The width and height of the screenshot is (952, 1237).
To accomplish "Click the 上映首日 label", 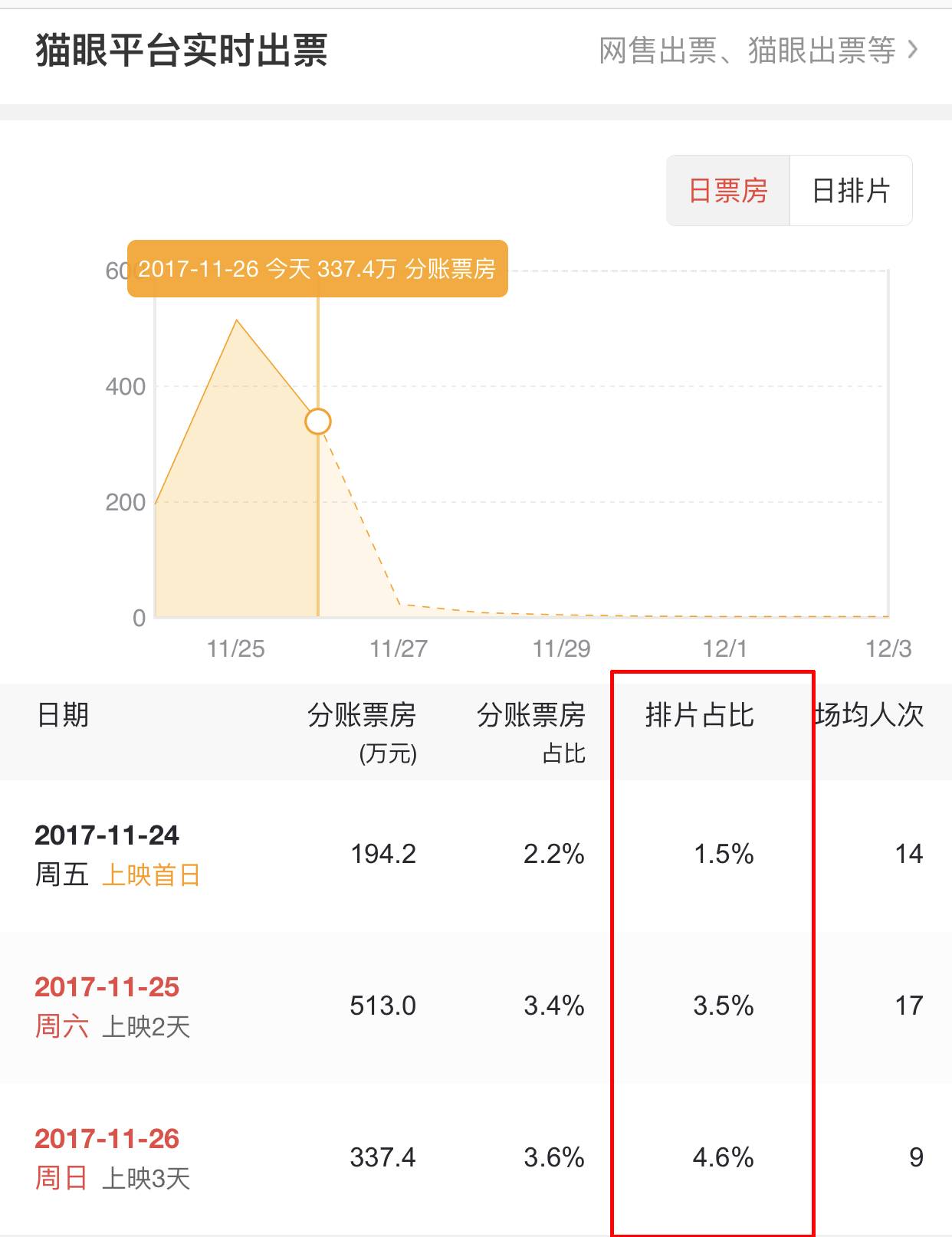I will [152, 874].
